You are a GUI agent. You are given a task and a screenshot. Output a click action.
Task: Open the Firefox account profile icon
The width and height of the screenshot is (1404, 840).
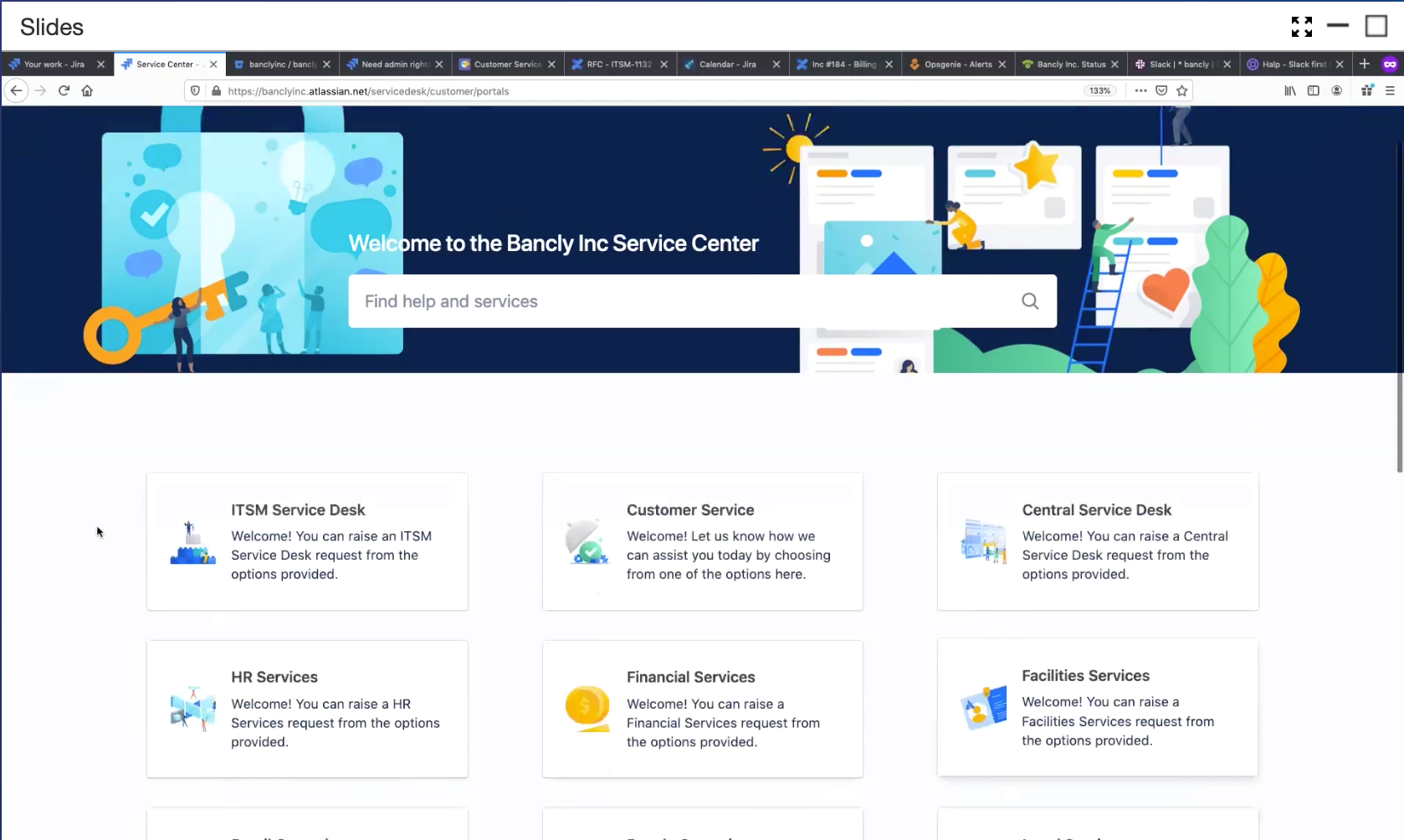click(1337, 90)
